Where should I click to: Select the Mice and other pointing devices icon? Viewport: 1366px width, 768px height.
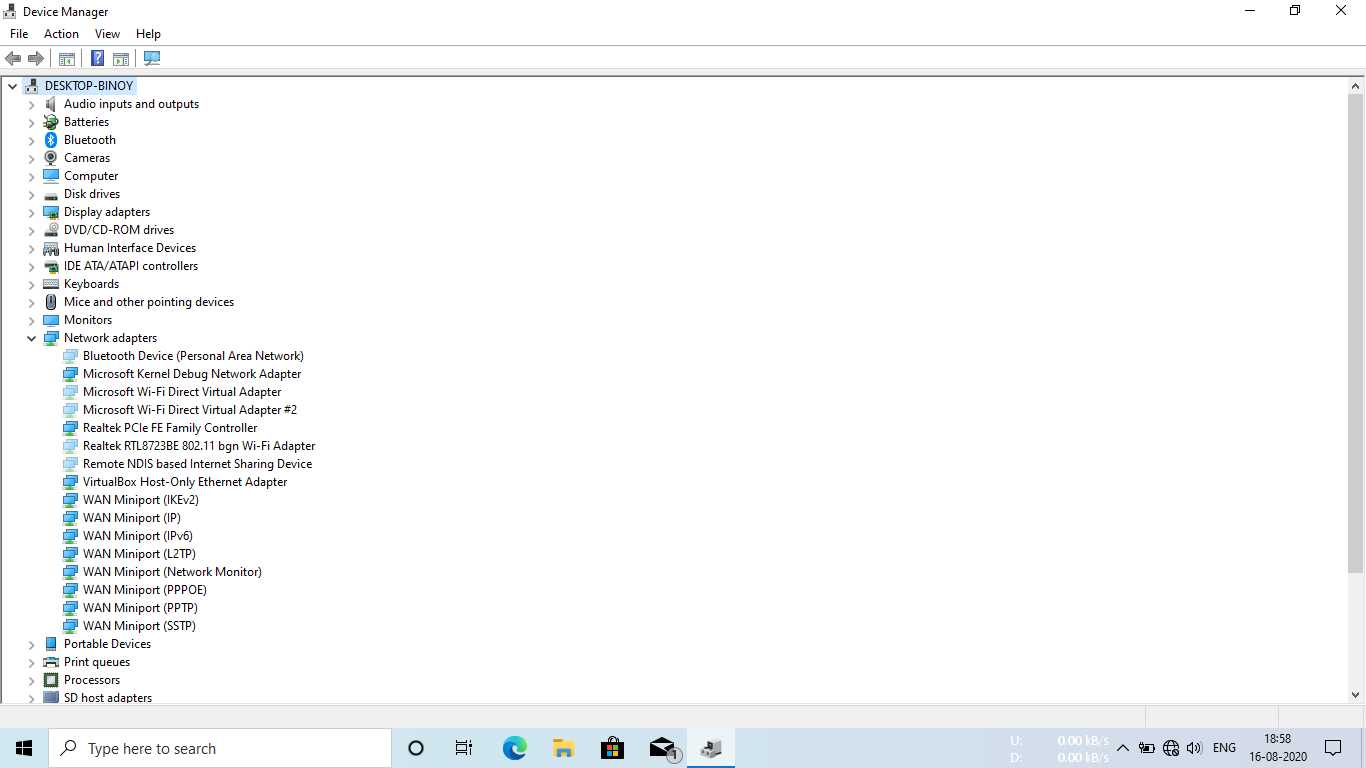pyautogui.click(x=51, y=302)
